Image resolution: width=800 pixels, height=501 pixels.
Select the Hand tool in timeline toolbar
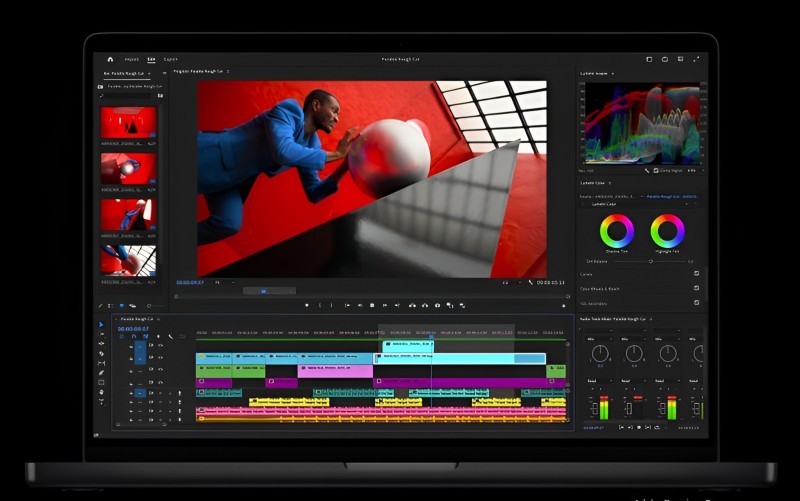(101, 392)
